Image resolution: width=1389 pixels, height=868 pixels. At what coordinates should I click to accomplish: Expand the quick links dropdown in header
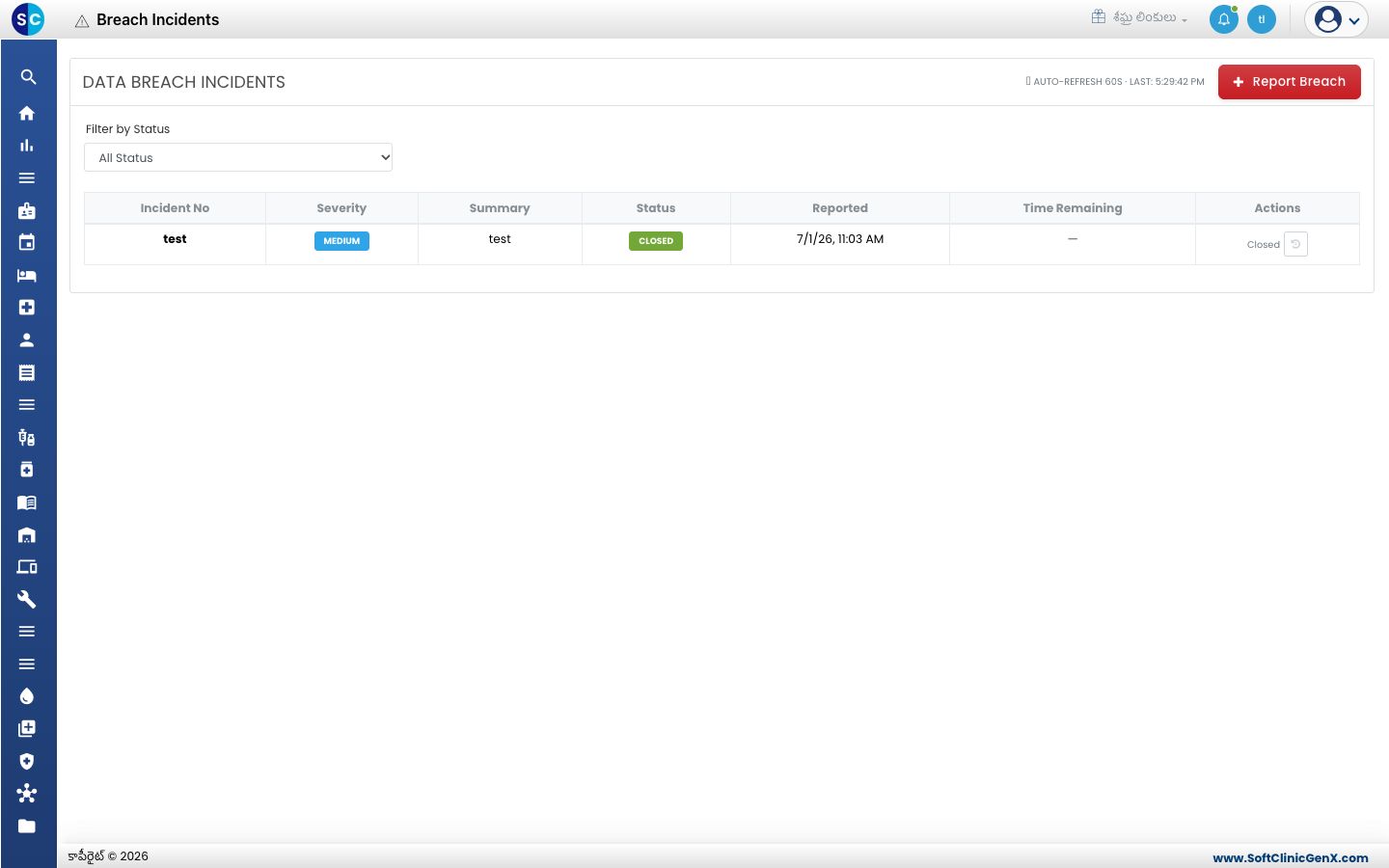click(1139, 17)
